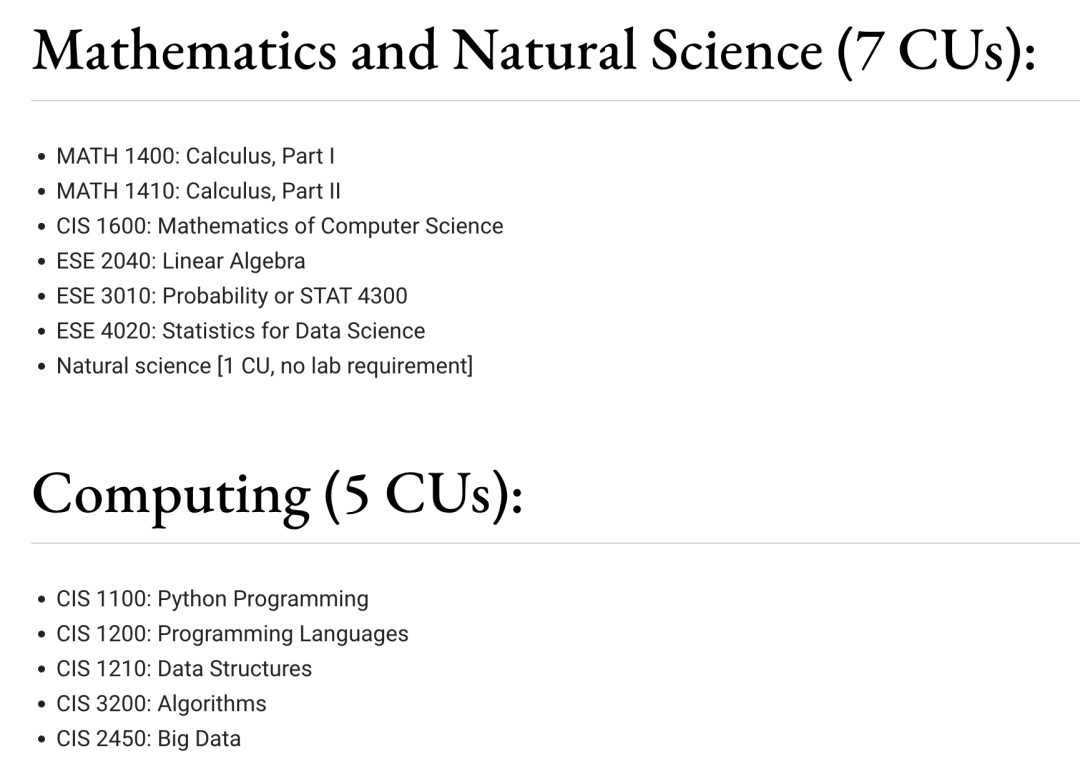Click the 'Mathematics and Natural Science' heading text

coord(426,50)
